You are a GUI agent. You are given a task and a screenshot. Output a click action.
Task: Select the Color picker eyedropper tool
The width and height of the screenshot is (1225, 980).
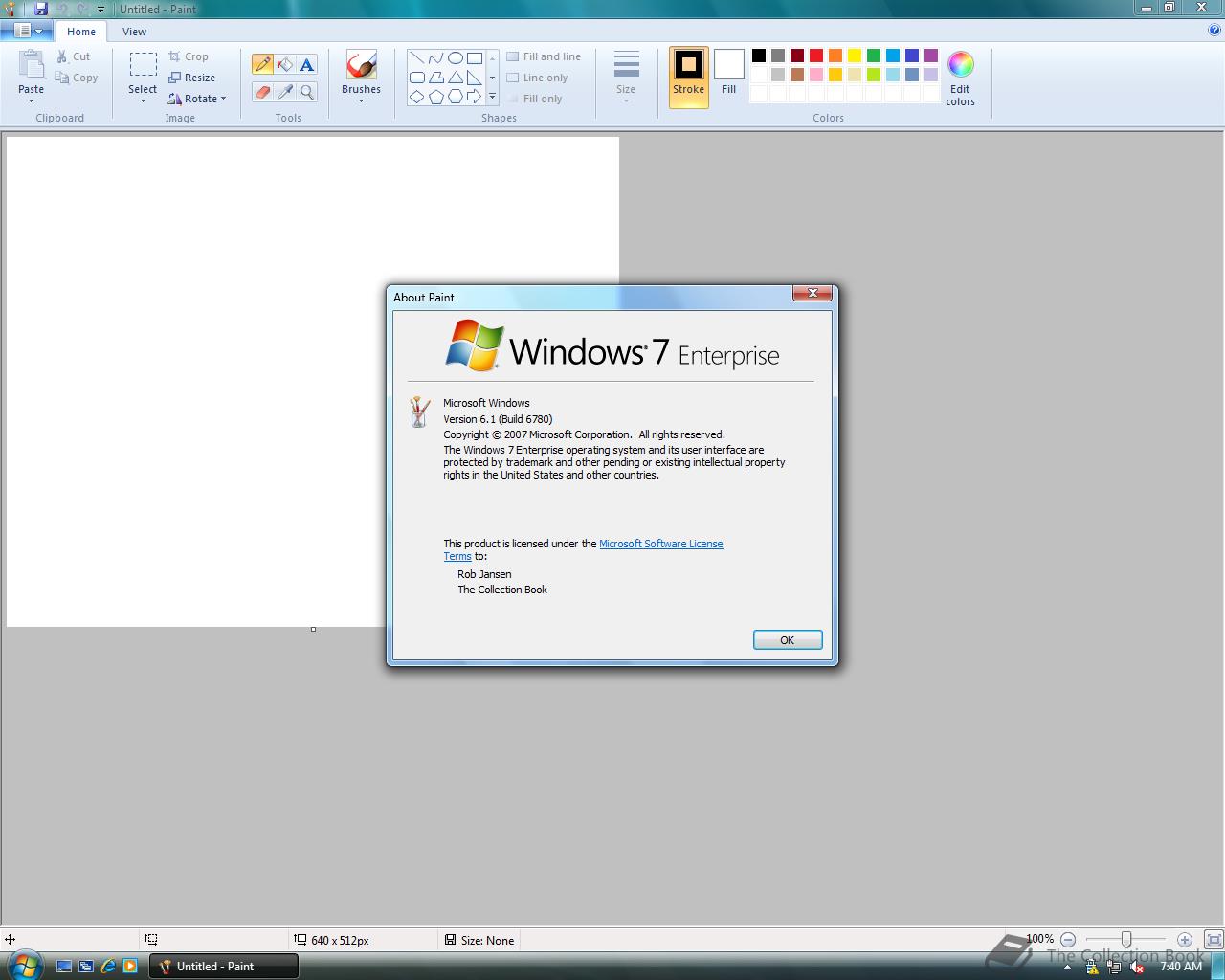coord(284,92)
